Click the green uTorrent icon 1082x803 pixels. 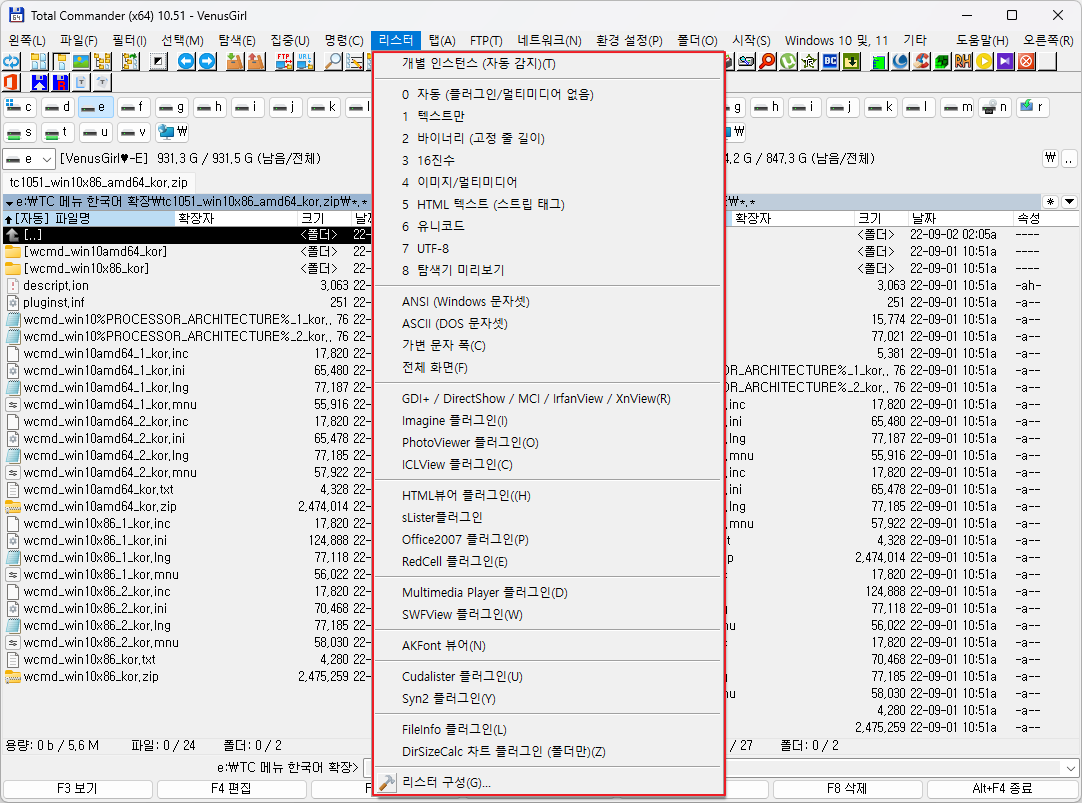tap(789, 61)
